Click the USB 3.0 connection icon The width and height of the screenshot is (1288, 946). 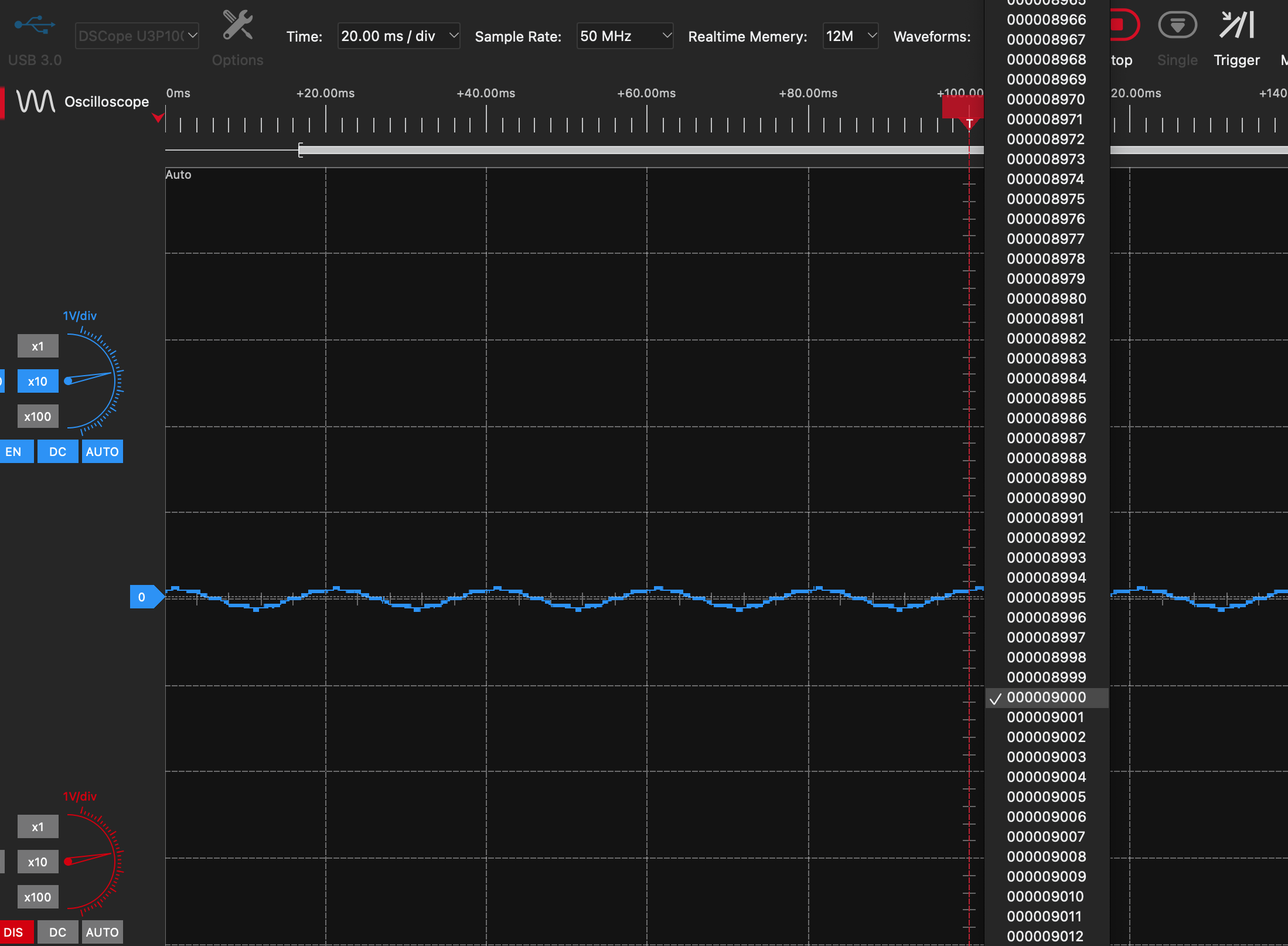click(35, 25)
